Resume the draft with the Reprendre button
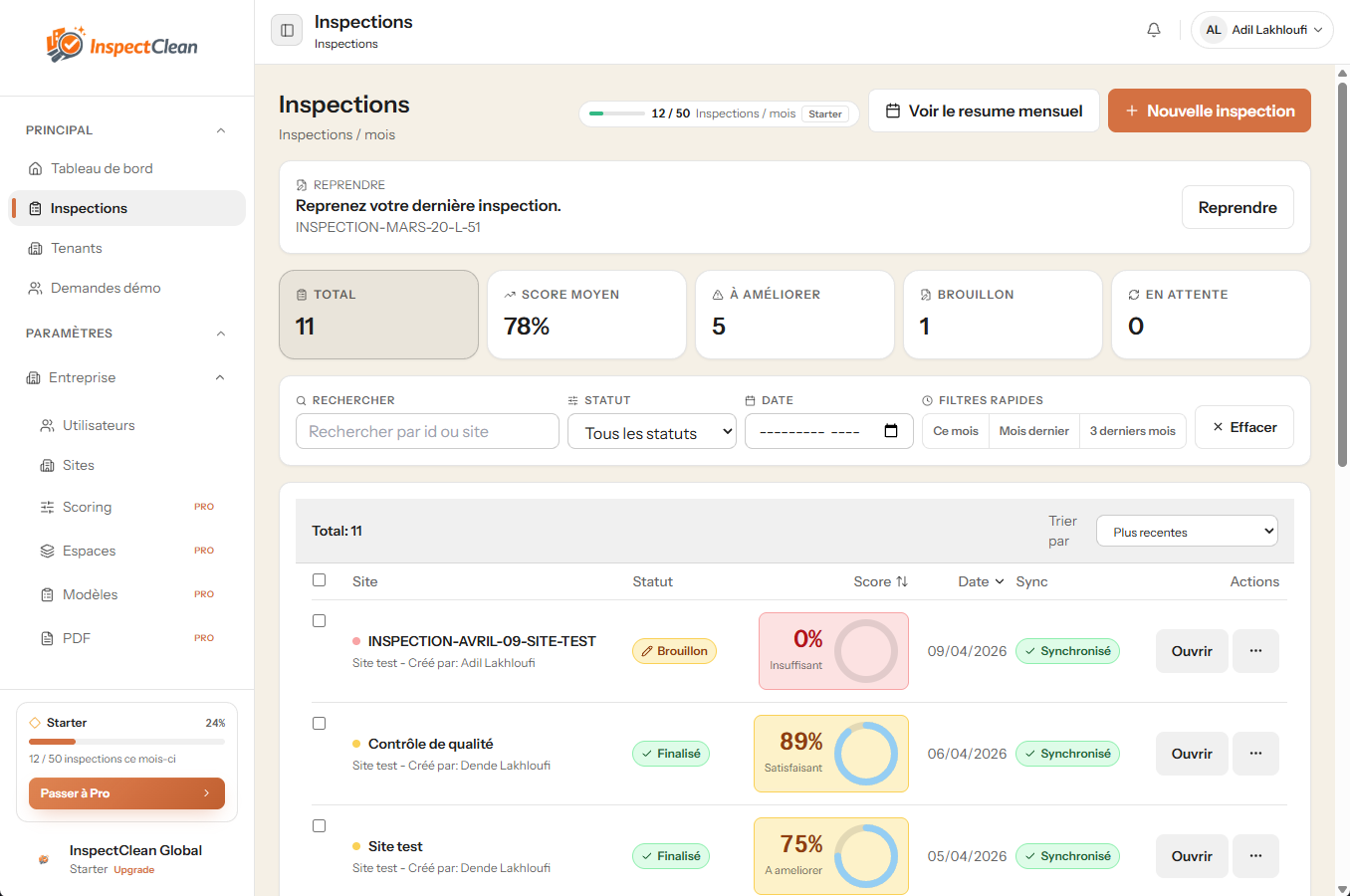This screenshot has height=896, width=1350. pyautogui.click(x=1237, y=207)
